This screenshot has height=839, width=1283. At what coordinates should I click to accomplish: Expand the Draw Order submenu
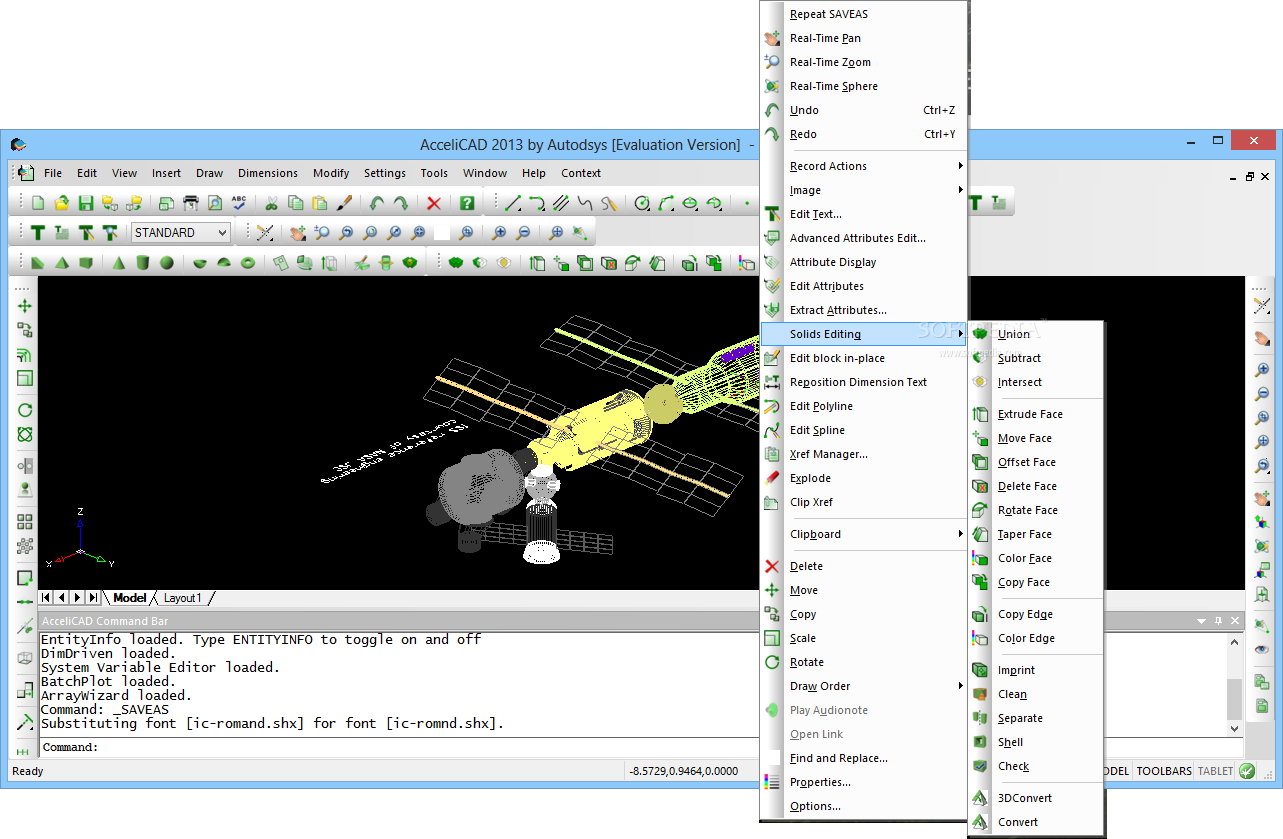point(863,686)
